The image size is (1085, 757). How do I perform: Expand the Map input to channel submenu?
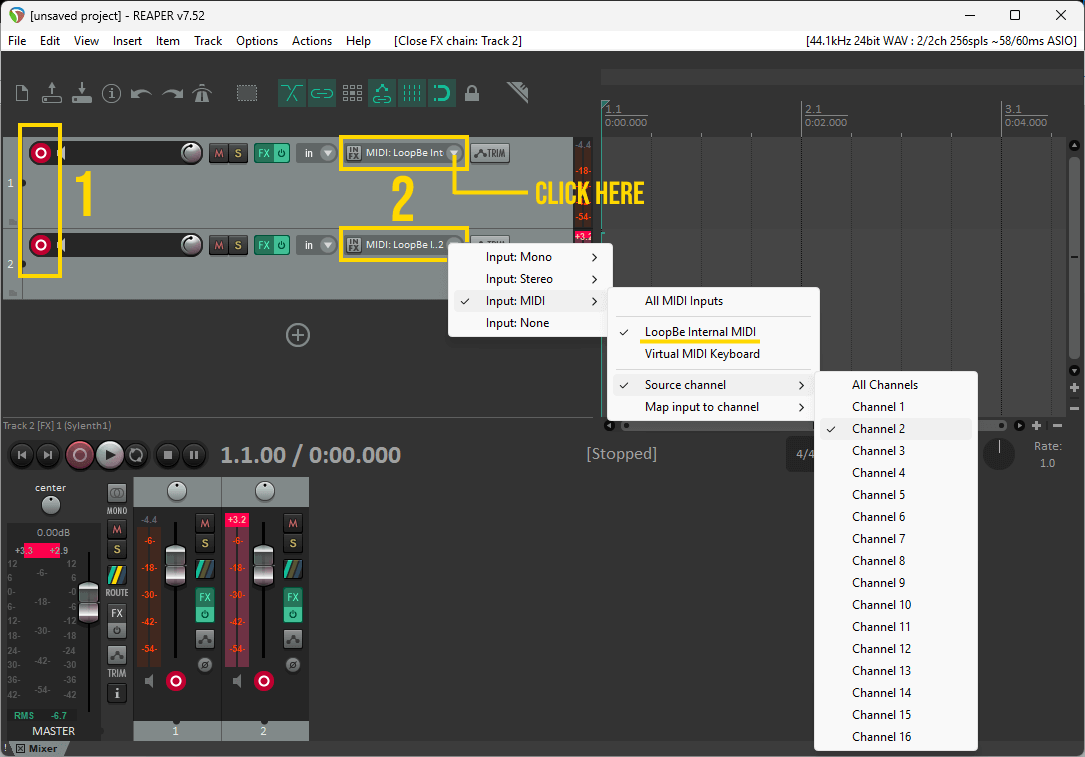coord(710,407)
